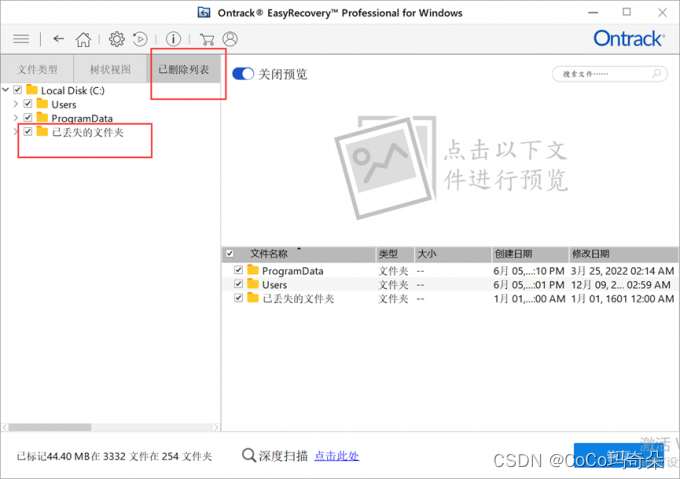Image resolution: width=680 pixels, height=479 pixels.
Task: Switch to the 已删除列表 tab
Action: pyautogui.click(x=183, y=69)
